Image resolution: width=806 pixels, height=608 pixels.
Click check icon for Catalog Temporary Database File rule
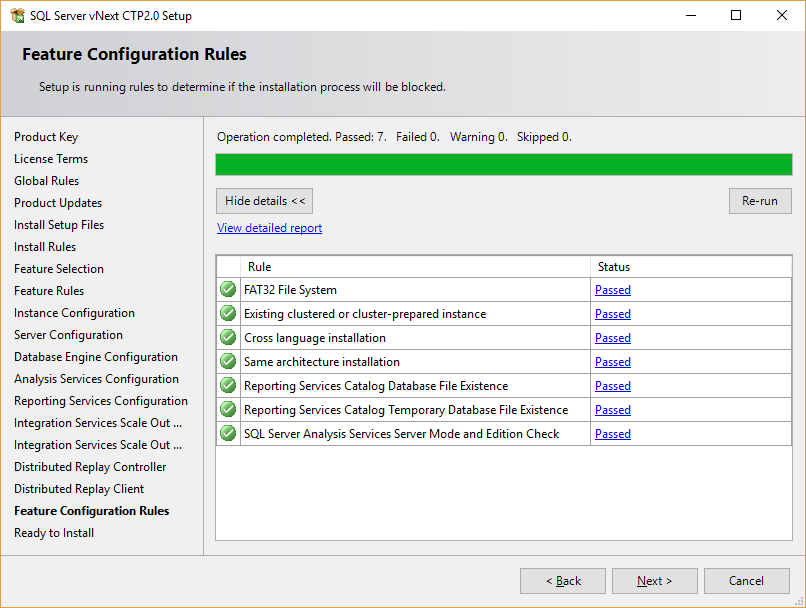(x=228, y=410)
